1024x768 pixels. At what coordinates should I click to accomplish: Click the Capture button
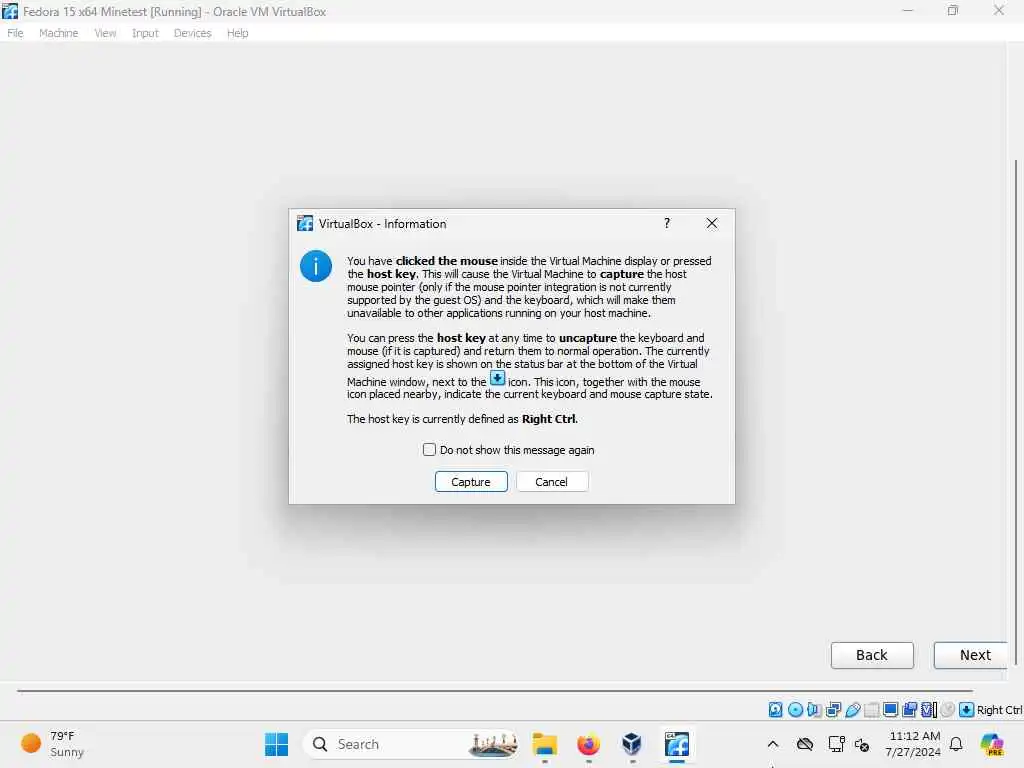[471, 481]
